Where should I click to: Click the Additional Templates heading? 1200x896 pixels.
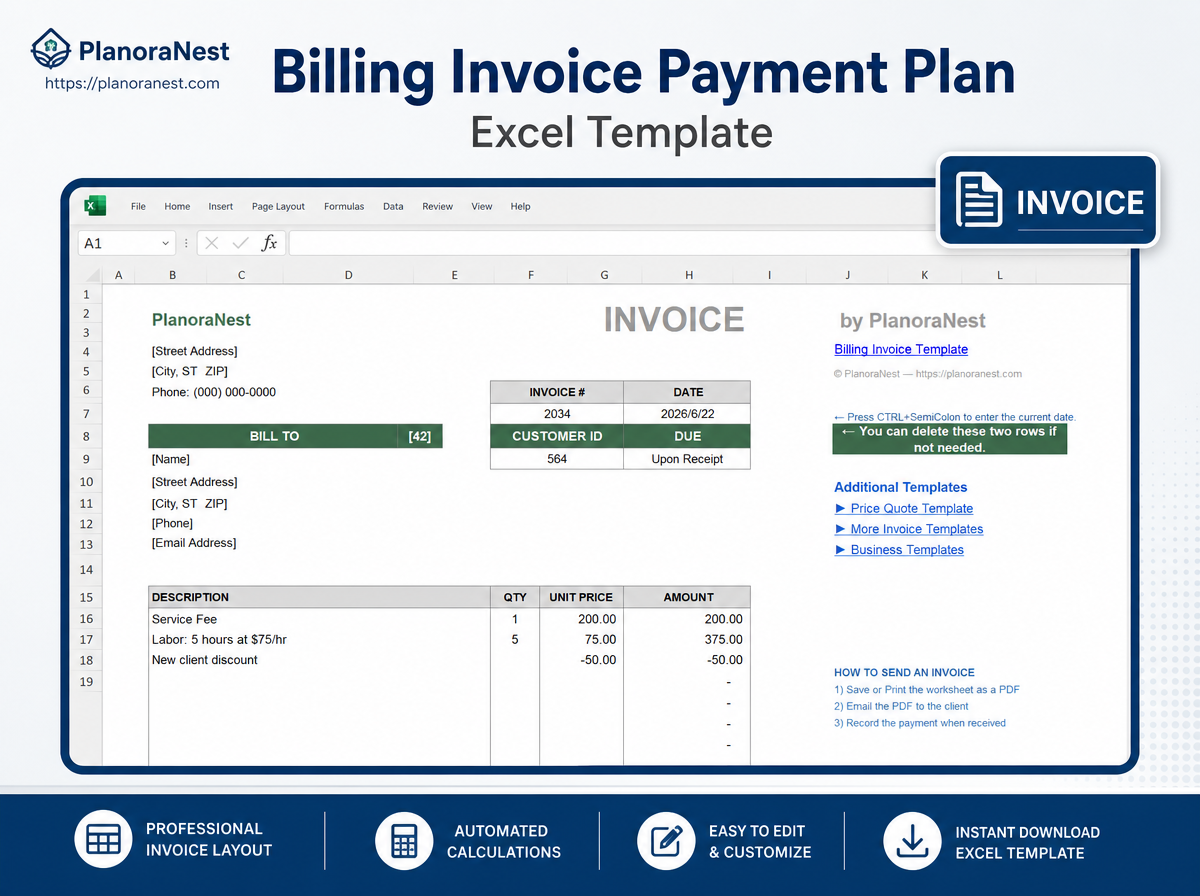pyautogui.click(x=901, y=487)
